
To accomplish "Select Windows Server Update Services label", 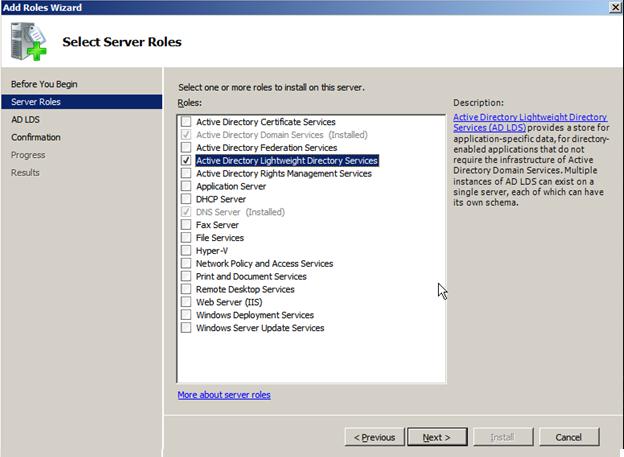I will click(260, 328).
